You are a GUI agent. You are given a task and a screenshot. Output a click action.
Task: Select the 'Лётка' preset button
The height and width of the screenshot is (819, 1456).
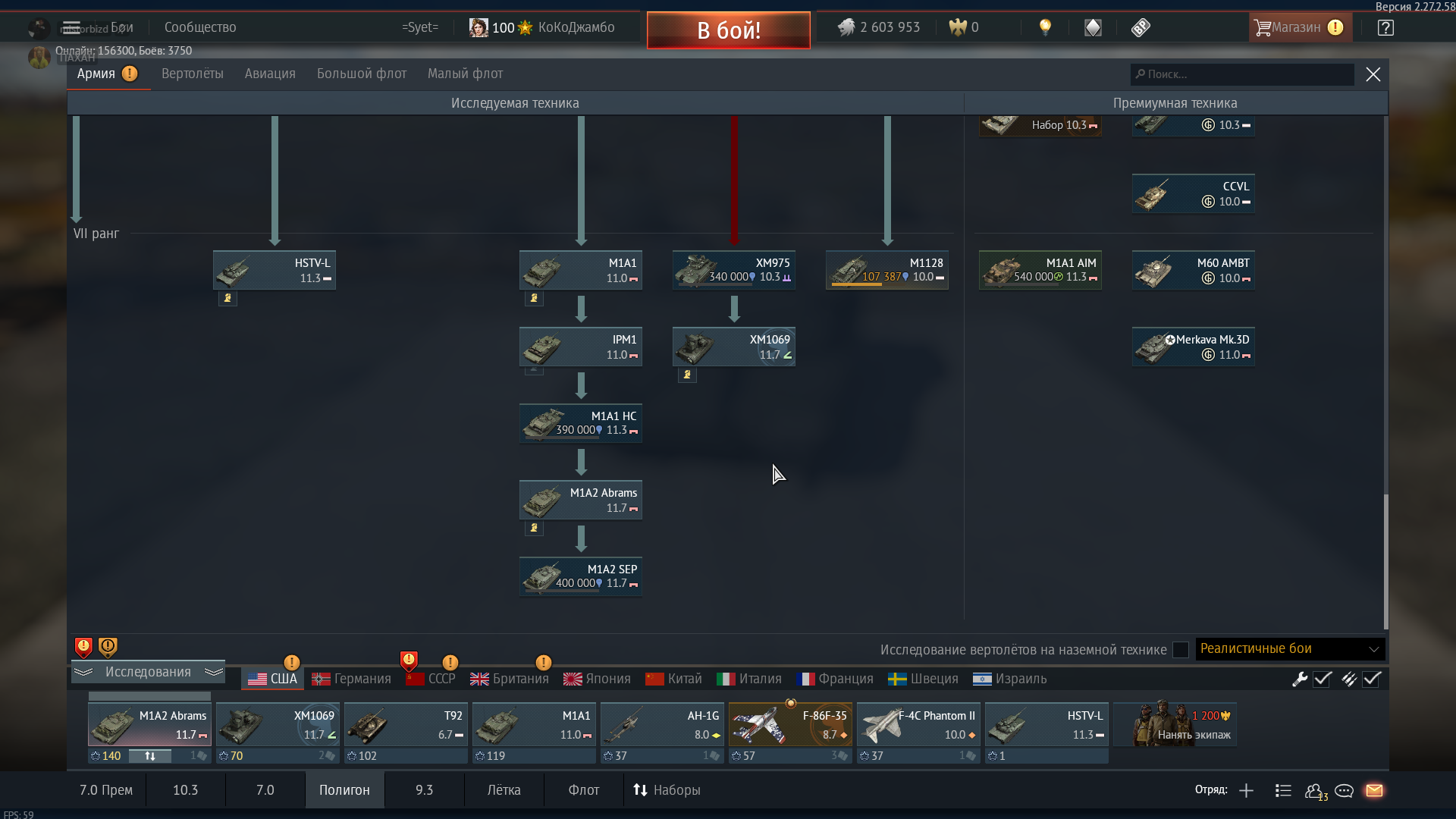click(x=504, y=790)
